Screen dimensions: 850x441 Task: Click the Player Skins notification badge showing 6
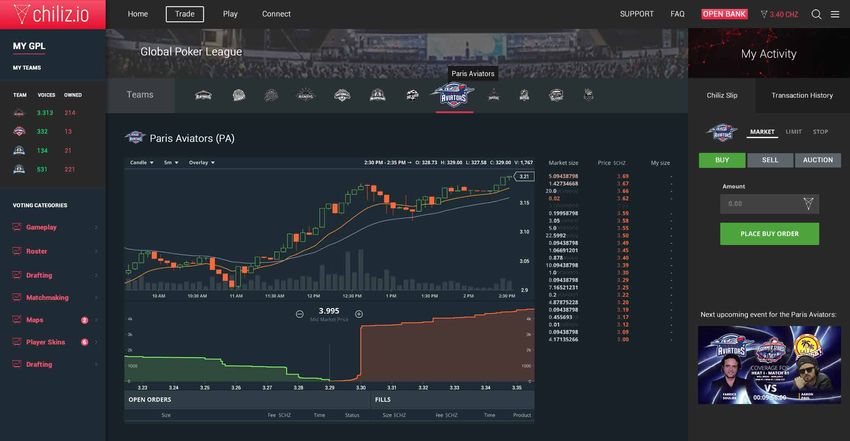point(85,342)
